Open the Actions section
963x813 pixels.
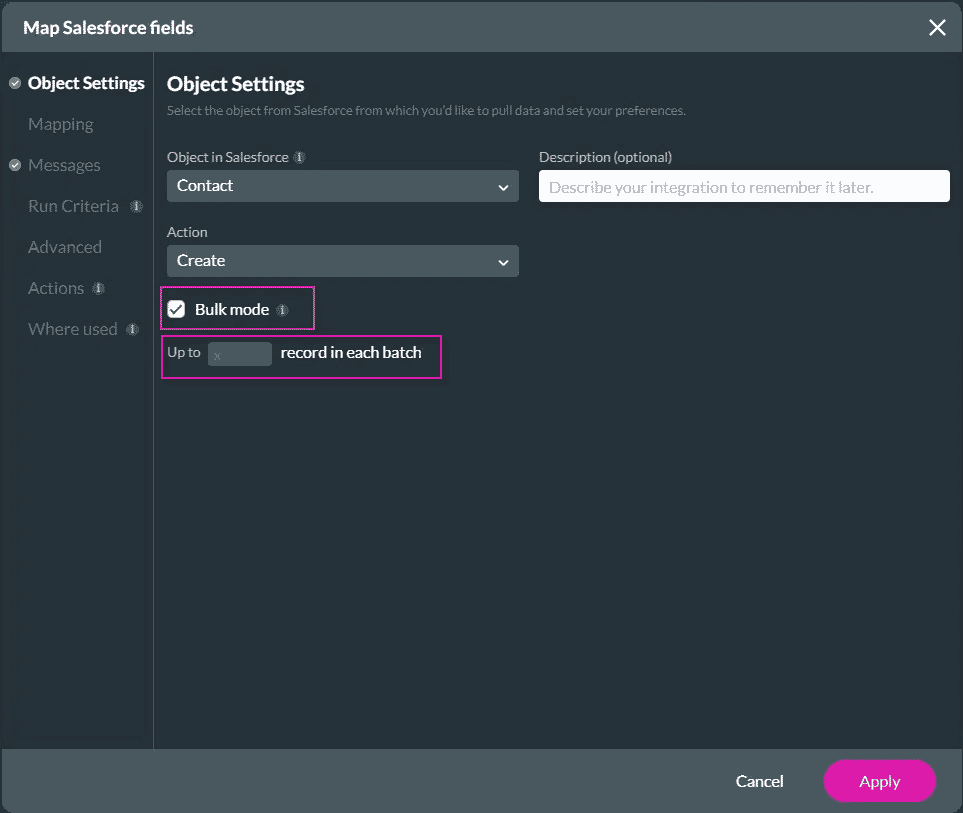coord(56,289)
